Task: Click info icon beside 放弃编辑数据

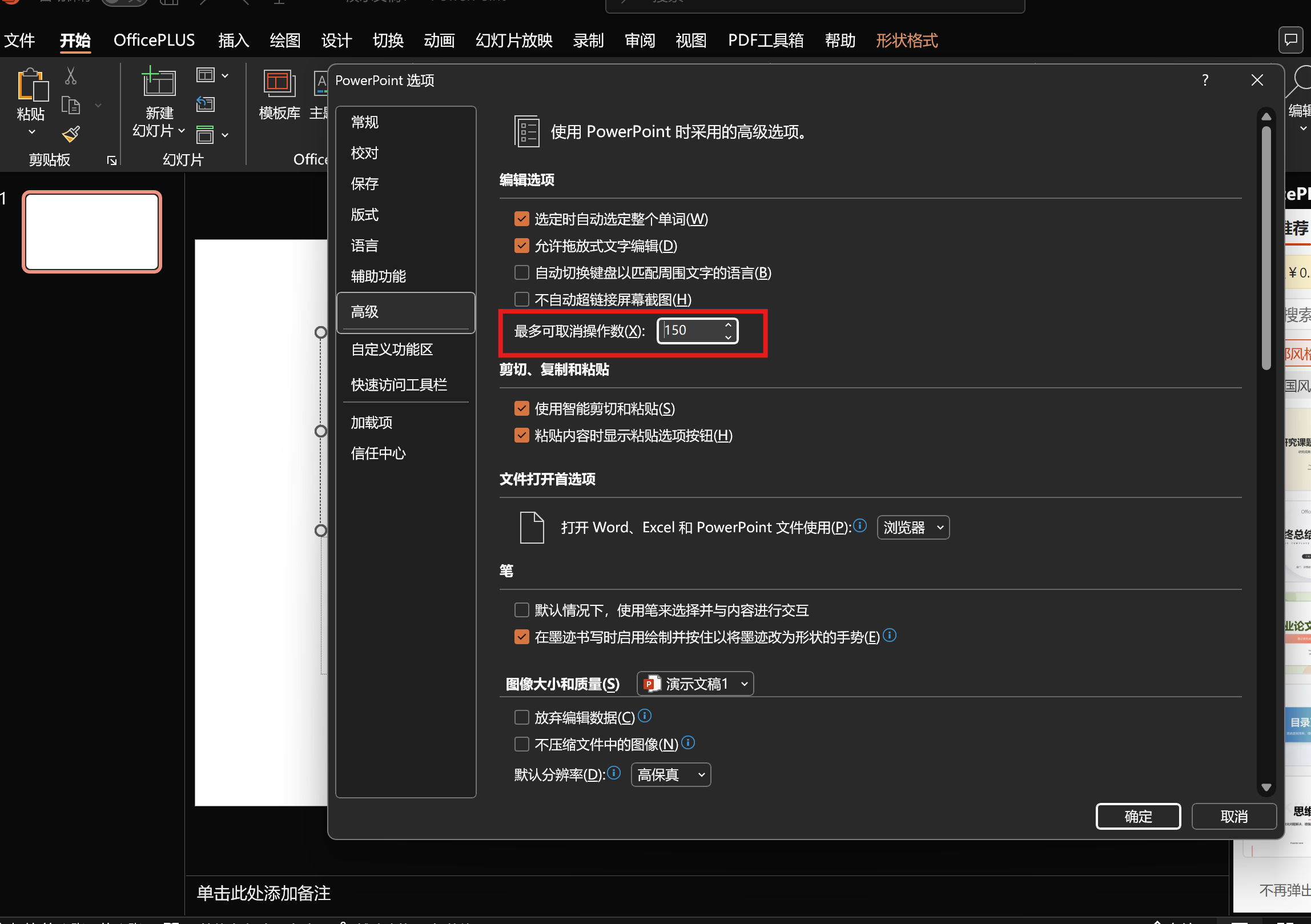Action: (645, 716)
